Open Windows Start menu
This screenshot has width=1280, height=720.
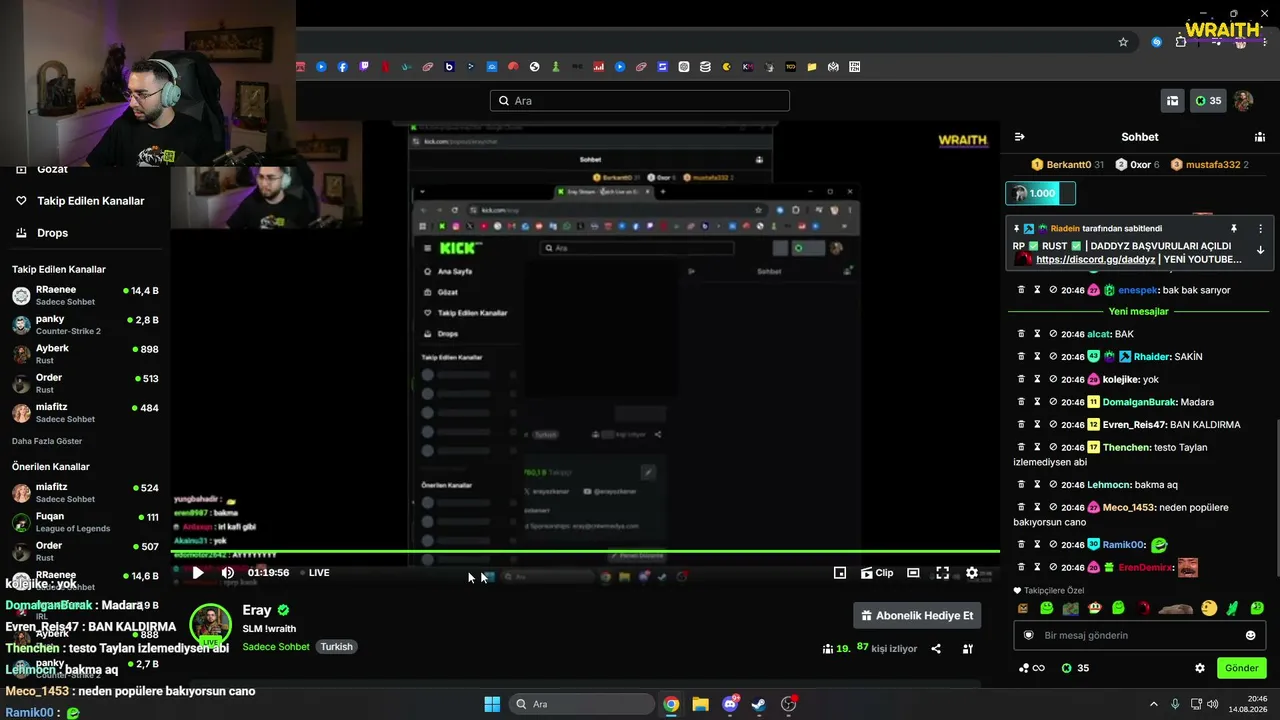coord(492,704)
